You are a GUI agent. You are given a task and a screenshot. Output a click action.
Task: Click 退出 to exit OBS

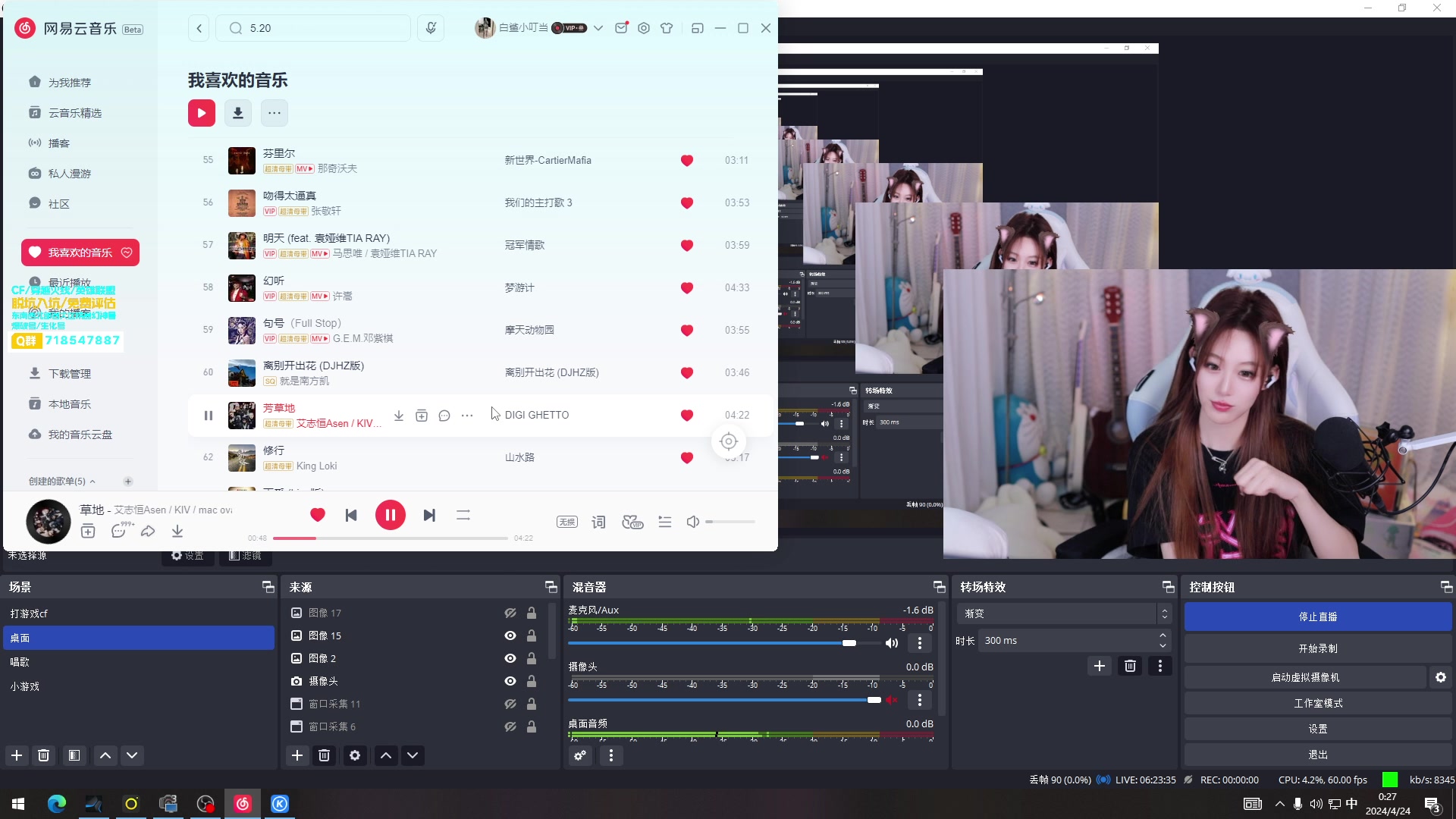pos(1318,755)
